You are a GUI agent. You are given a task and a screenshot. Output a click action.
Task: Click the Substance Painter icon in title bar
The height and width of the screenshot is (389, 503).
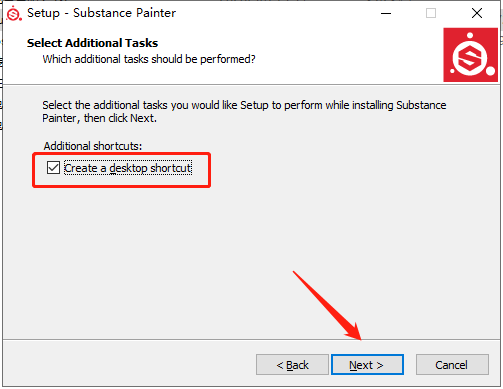[14, 13]
